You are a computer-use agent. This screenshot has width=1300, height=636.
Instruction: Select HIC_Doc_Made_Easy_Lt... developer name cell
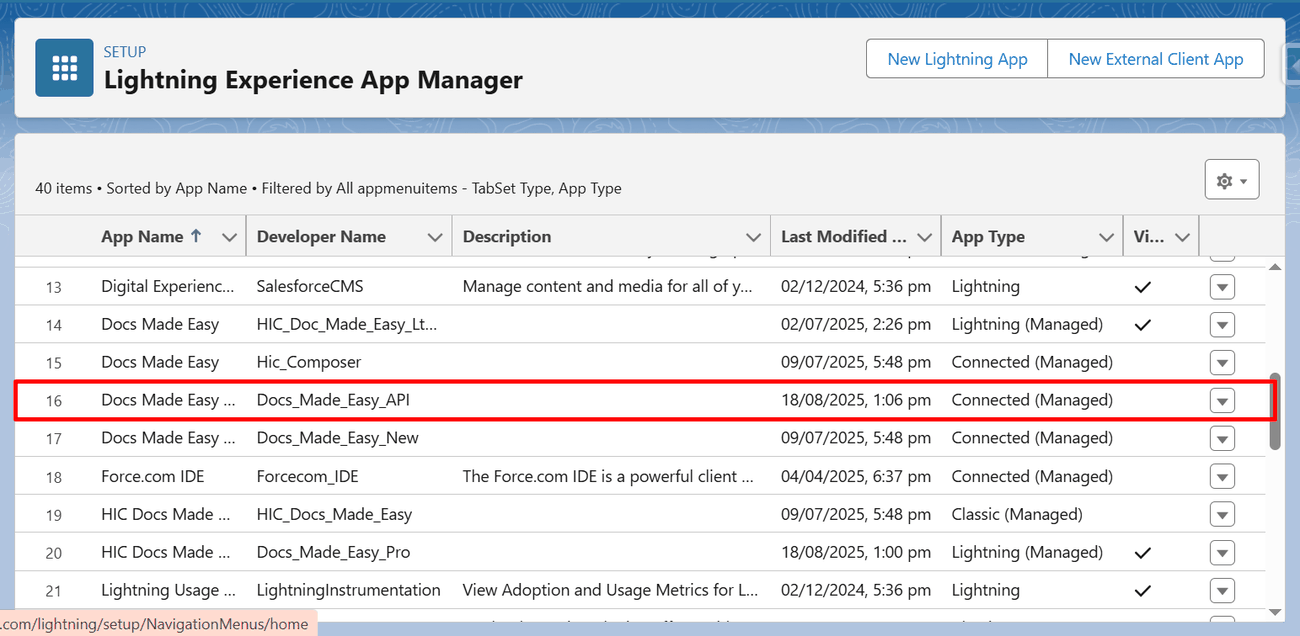click(x=347, y=324)
